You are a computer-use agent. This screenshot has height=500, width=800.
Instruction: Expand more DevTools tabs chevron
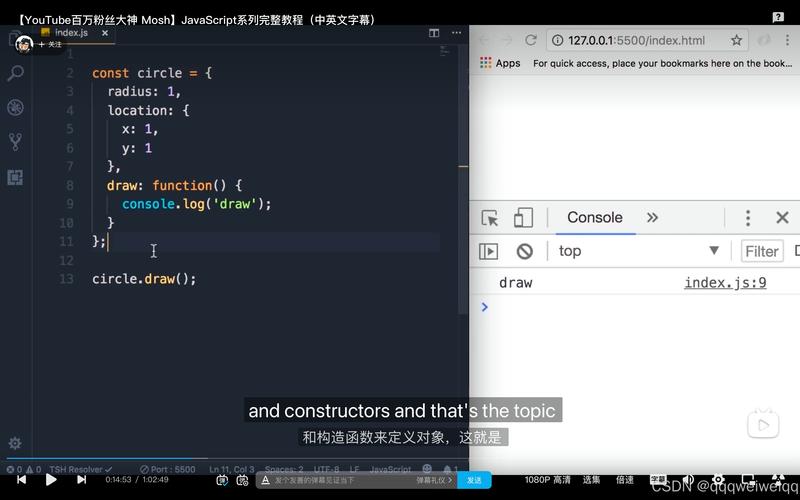(x=652, y=218)
